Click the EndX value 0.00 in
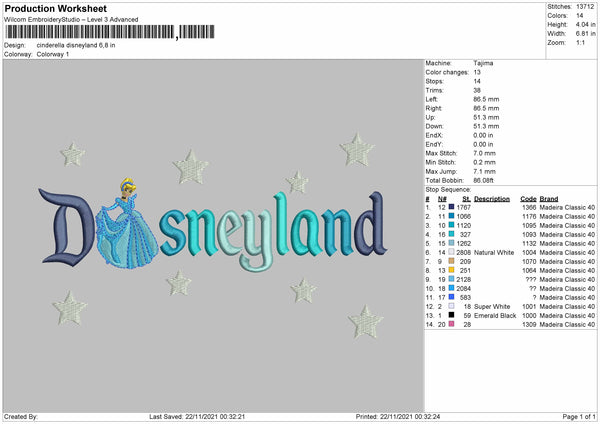The height and width of the screenshot is (424, 600). click(483, 135)
